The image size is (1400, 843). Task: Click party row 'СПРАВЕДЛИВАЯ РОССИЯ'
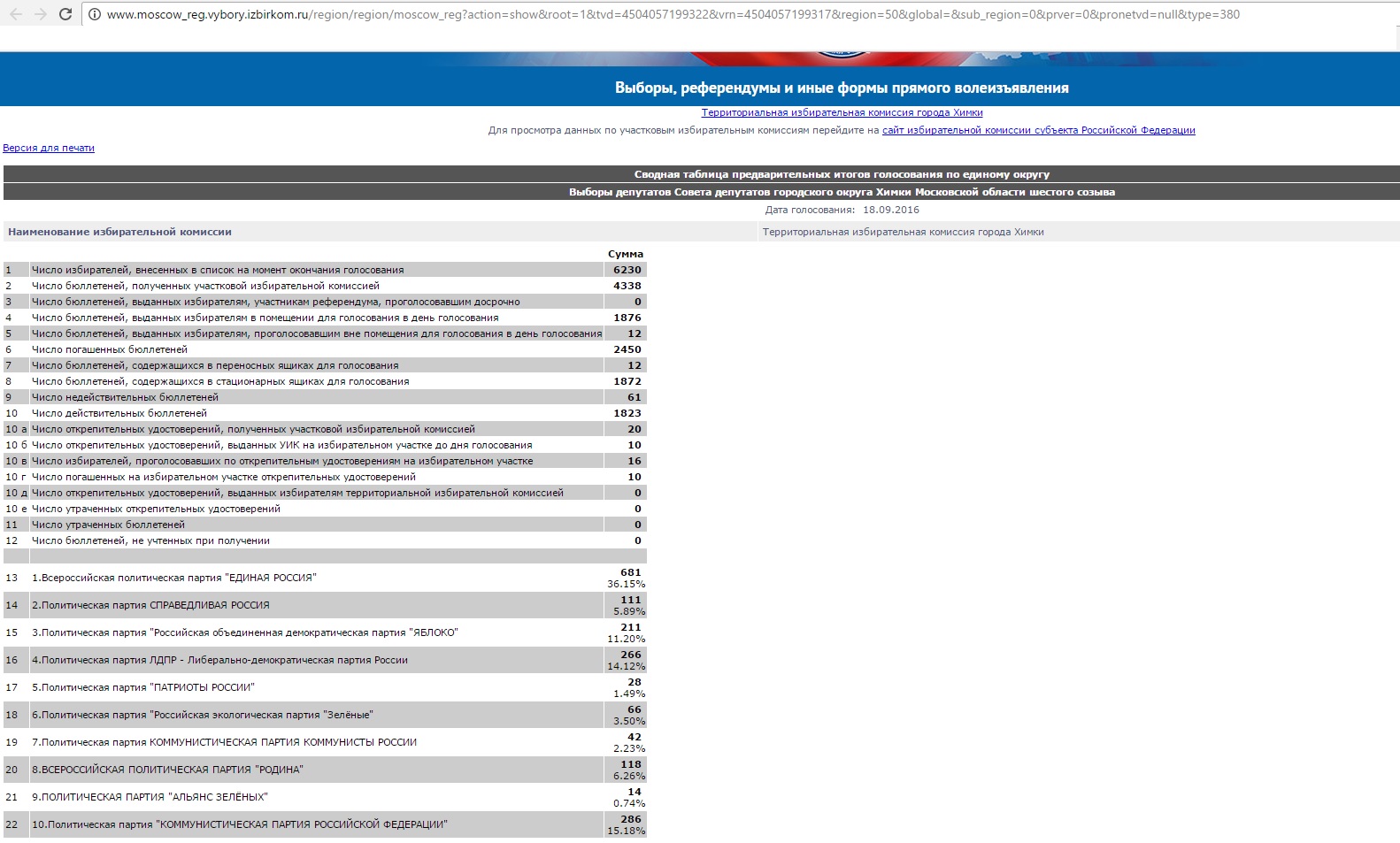click(150, 605)
